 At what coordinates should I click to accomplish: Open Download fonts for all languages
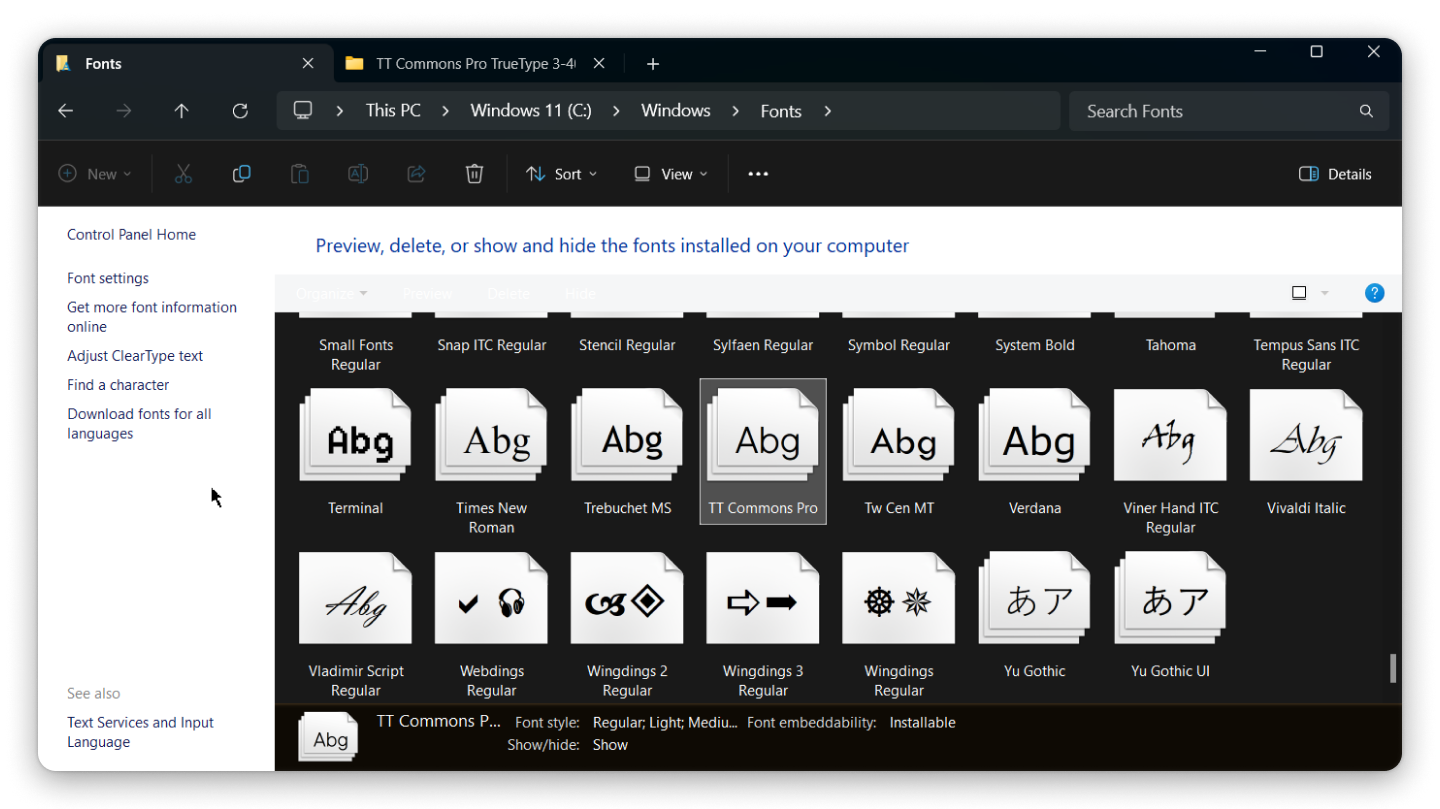(139, 424)
